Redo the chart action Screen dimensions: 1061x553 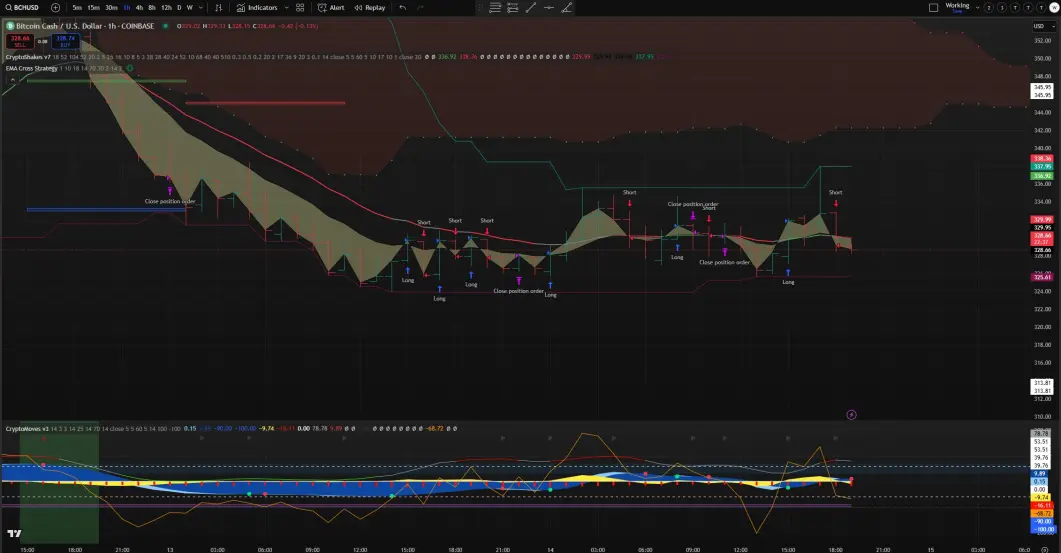tap(420, 7)
